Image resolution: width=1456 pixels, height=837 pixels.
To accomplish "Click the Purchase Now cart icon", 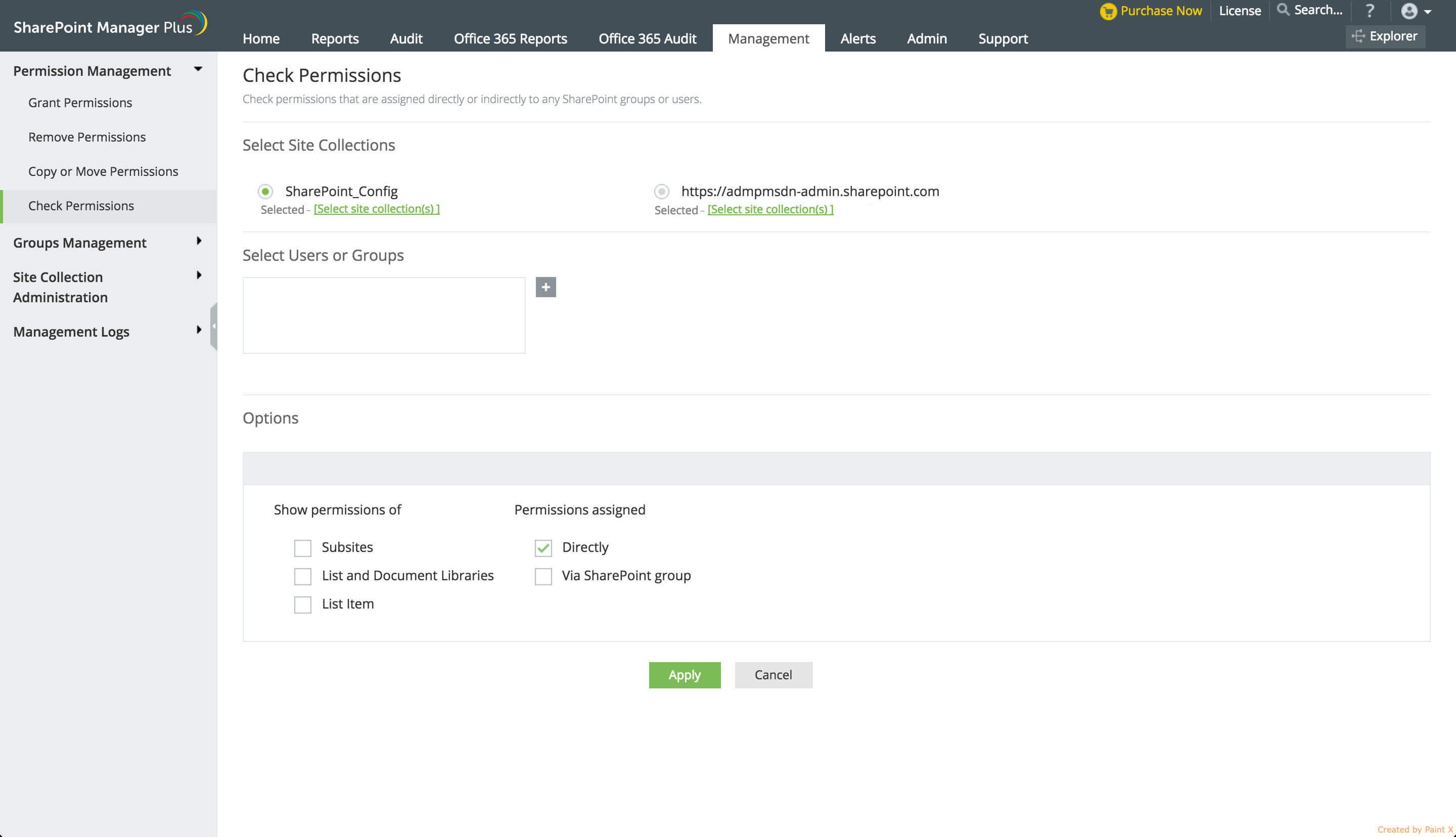I will [1108, 12].
